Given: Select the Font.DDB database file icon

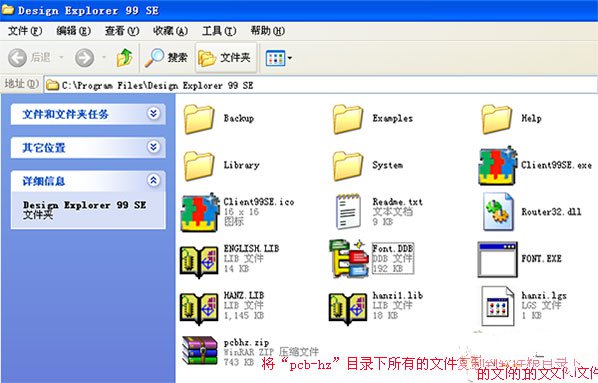Looking at the screenshot, I should 349,258.
